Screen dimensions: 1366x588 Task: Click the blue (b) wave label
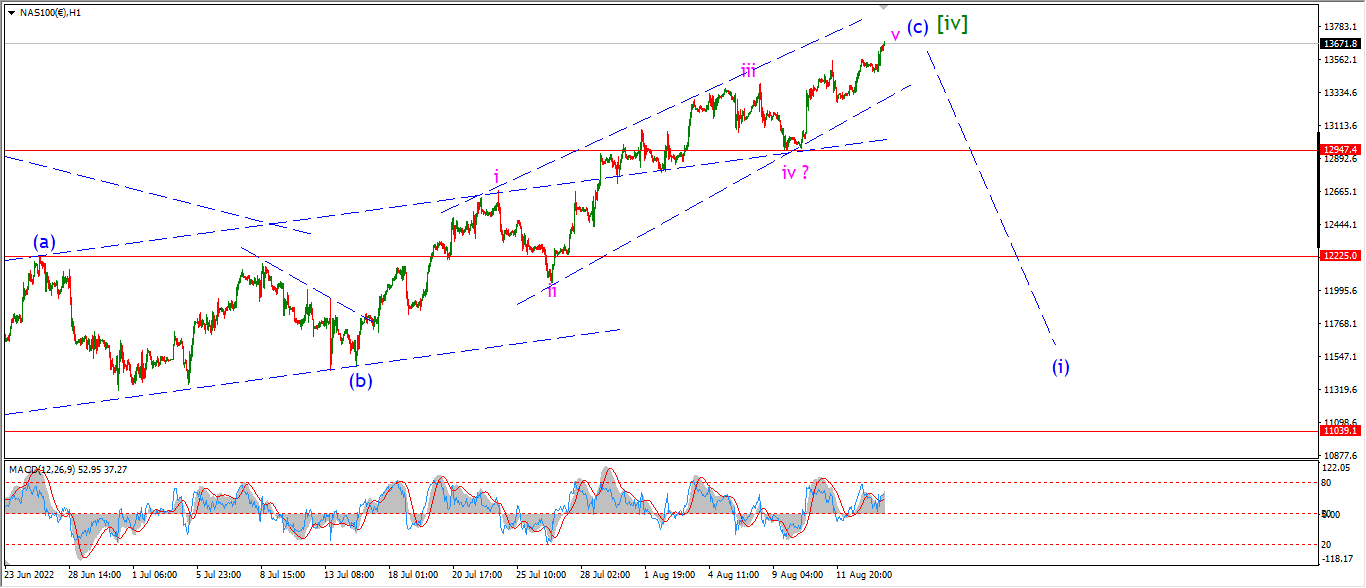[x=361, y=380]
